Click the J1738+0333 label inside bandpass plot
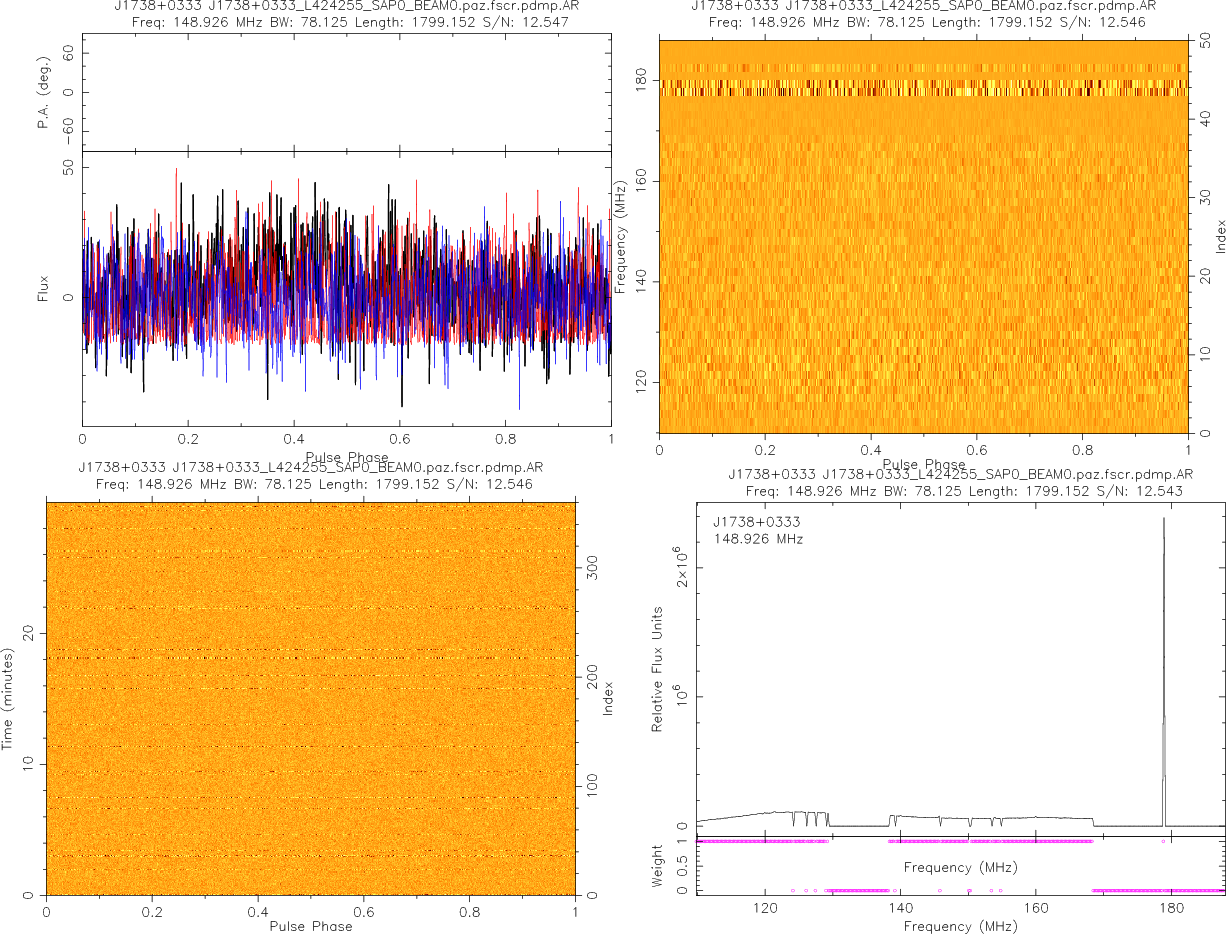 (756, 522)
